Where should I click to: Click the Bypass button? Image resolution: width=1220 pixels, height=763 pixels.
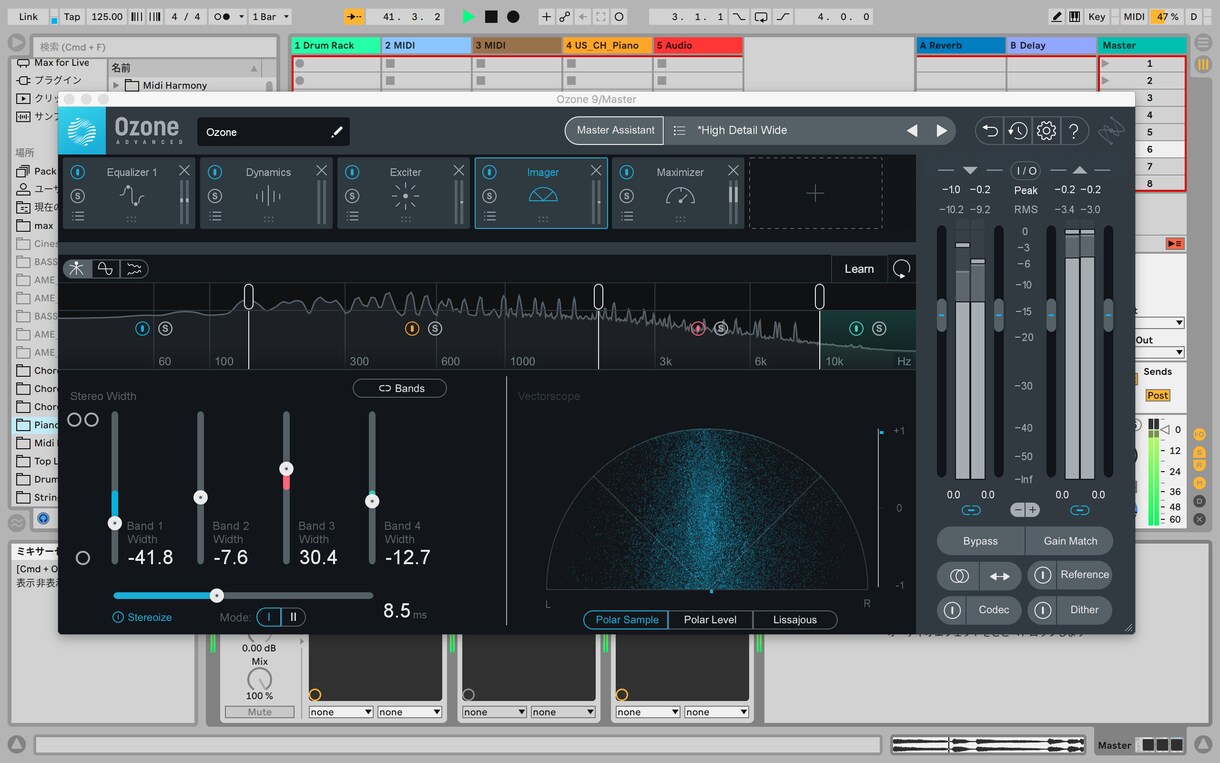(x=980, y=541)
